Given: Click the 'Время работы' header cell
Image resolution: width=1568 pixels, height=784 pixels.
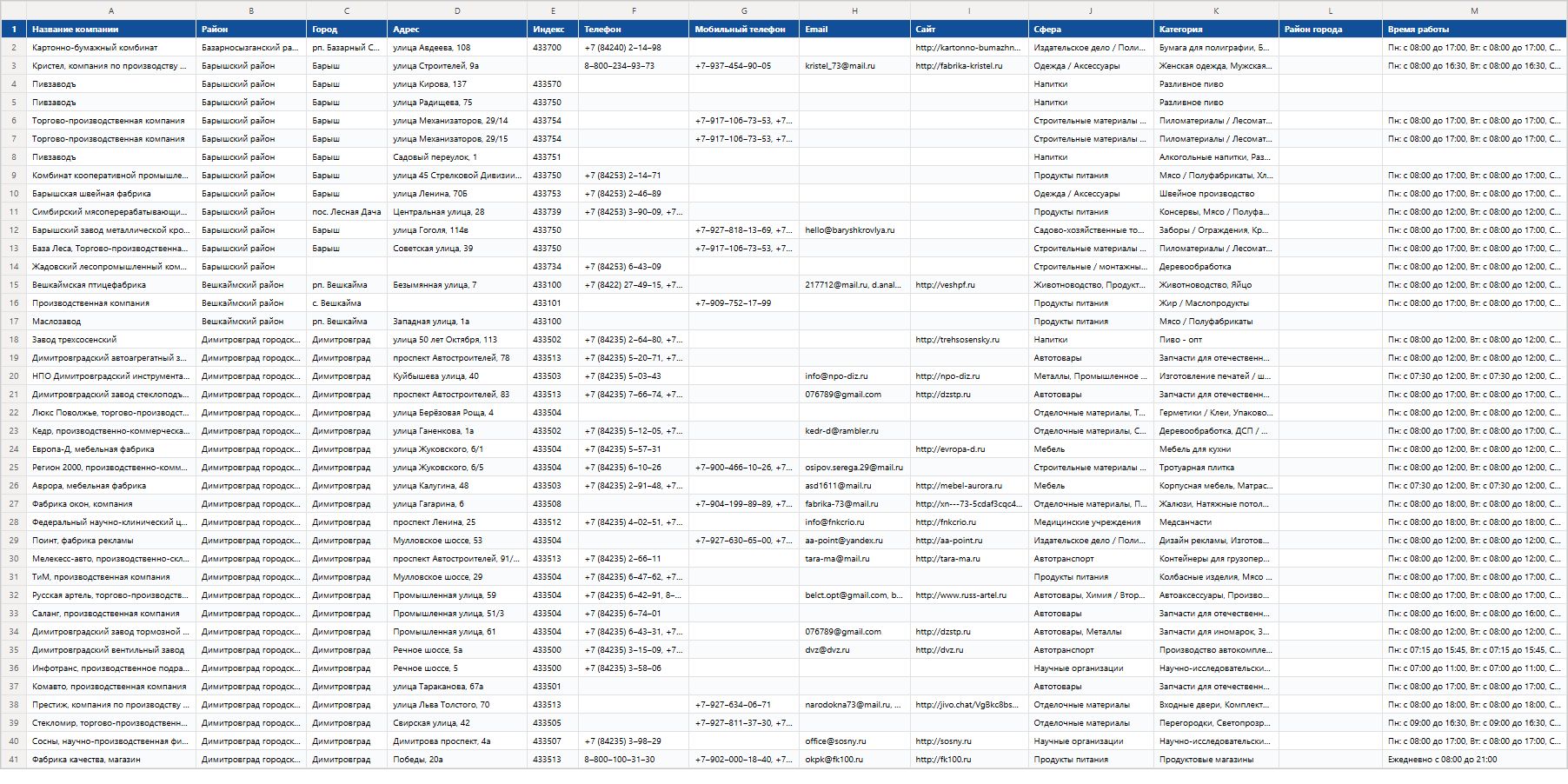Looking at the screenshot, I should point(1474,29).
